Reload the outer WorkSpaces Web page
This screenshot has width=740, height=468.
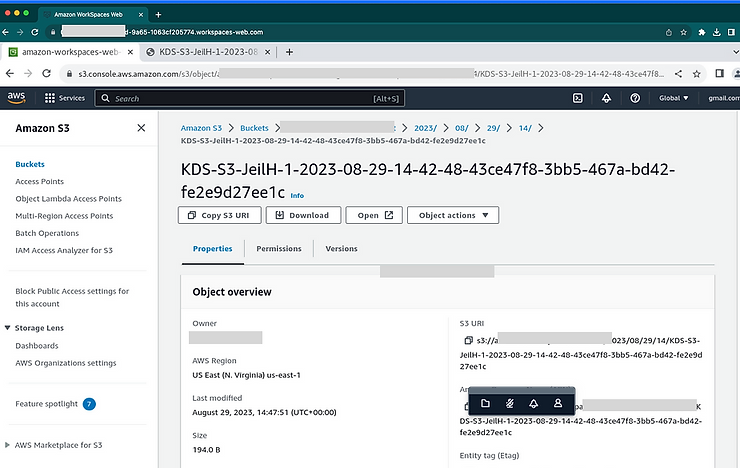point(34,32)
